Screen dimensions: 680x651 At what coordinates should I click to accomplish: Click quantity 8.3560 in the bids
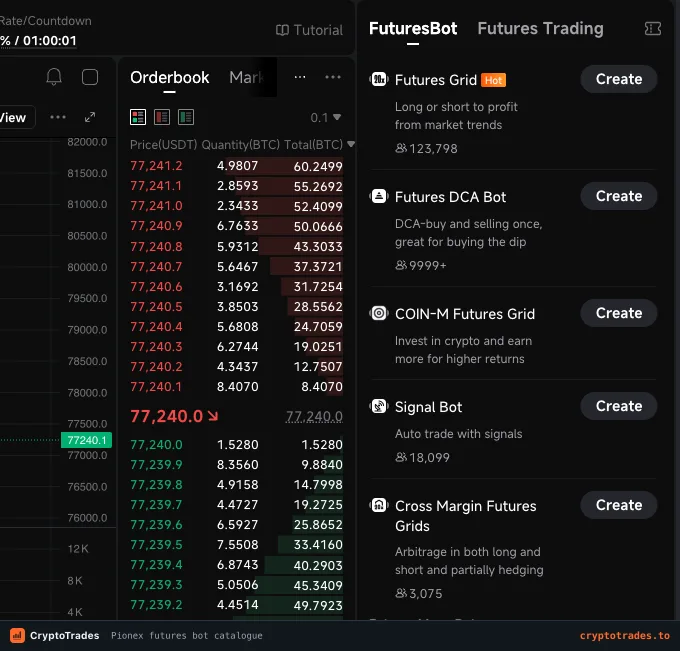click(x=238, y=465)
